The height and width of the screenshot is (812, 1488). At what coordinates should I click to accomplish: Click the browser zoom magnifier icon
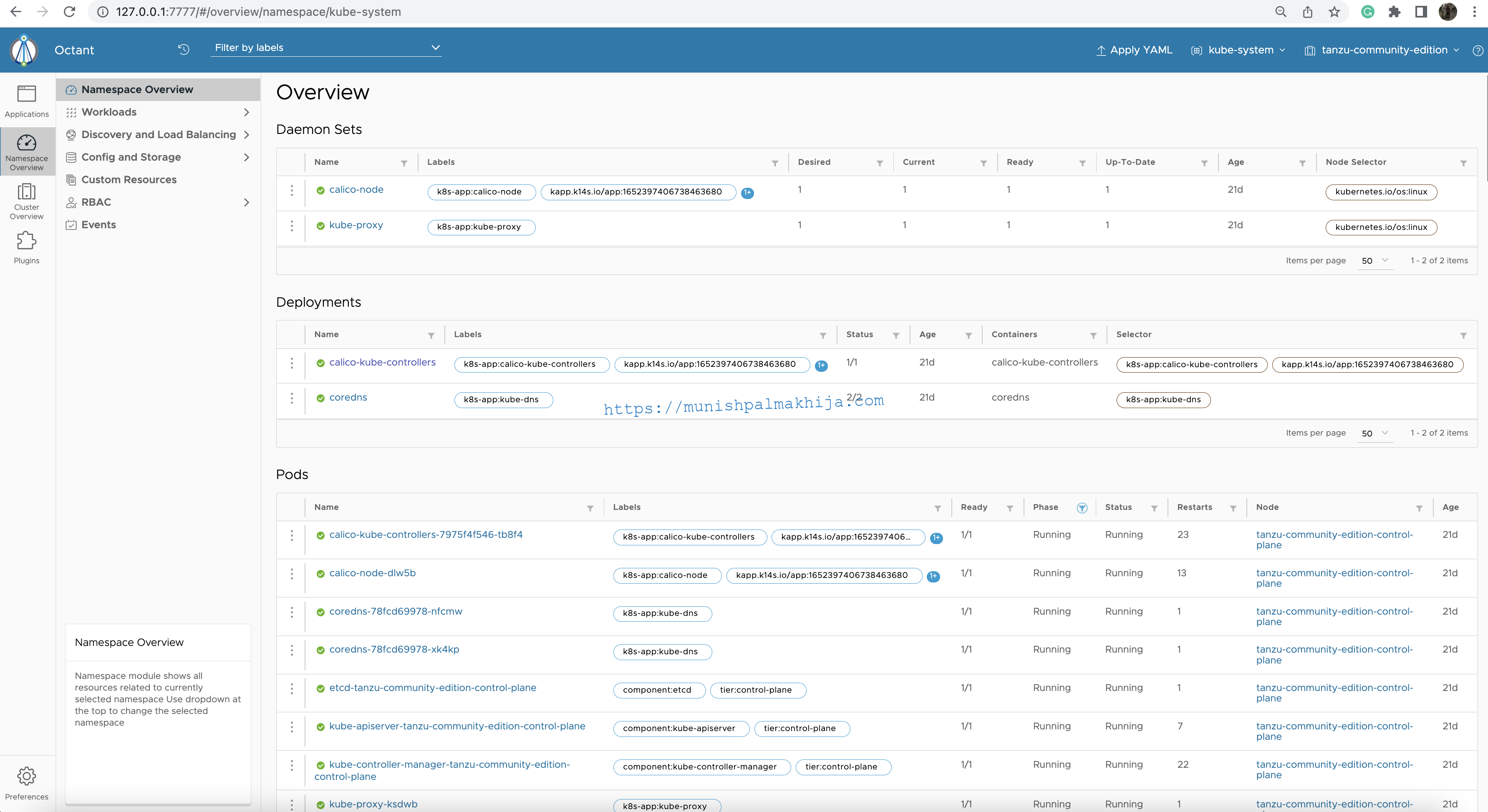[1281, 12]
